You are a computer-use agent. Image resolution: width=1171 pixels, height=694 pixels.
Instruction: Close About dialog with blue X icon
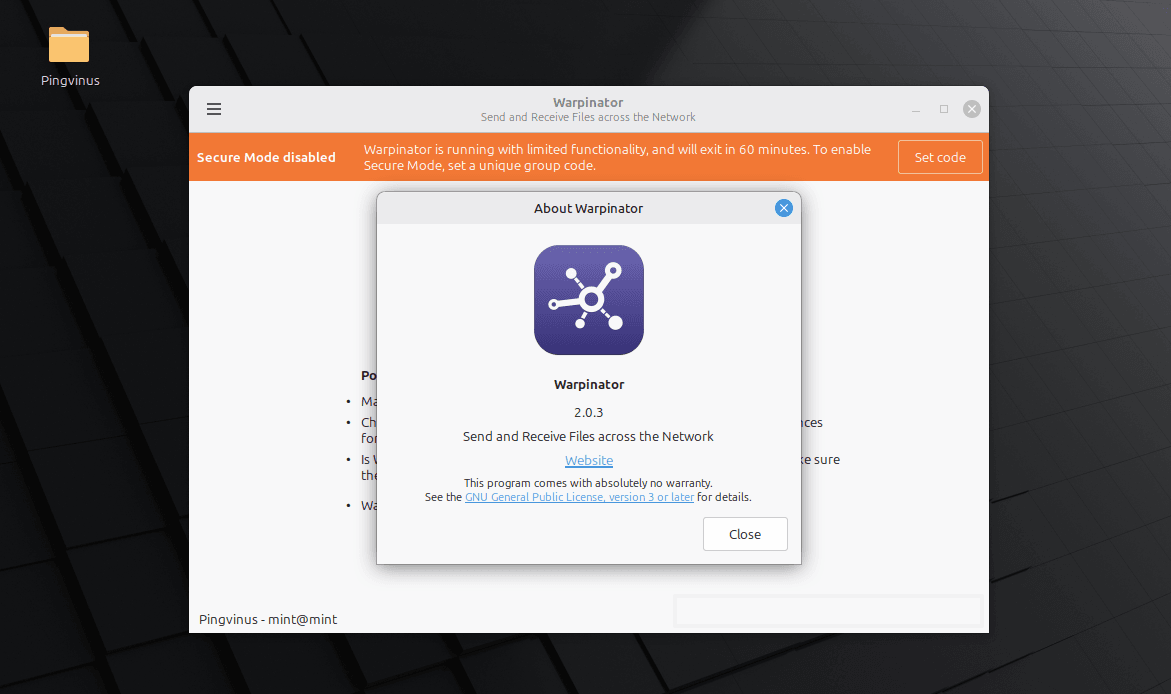click(x=783, y=208)
